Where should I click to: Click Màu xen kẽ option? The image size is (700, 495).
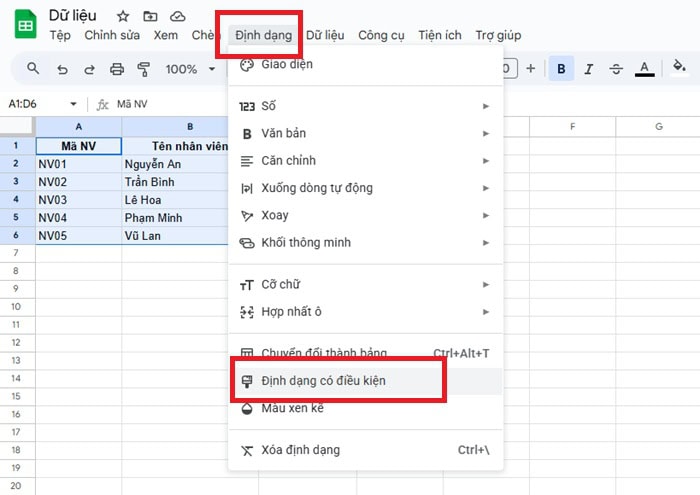[x=292, y=408]
